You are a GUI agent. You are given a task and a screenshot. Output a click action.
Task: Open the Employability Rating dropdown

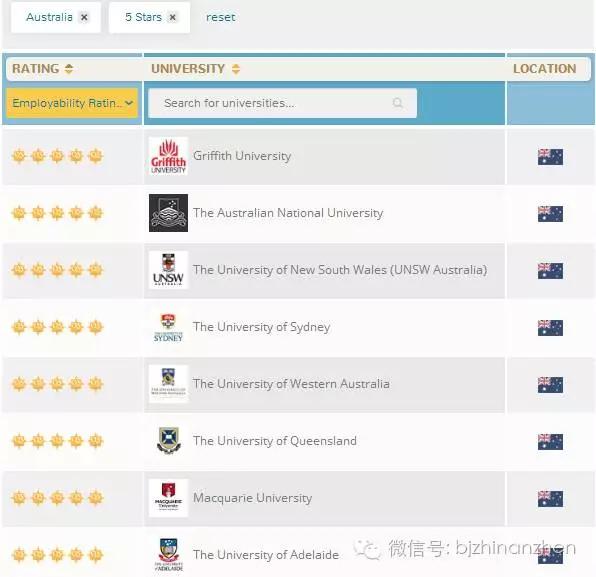tap(72, 103)
